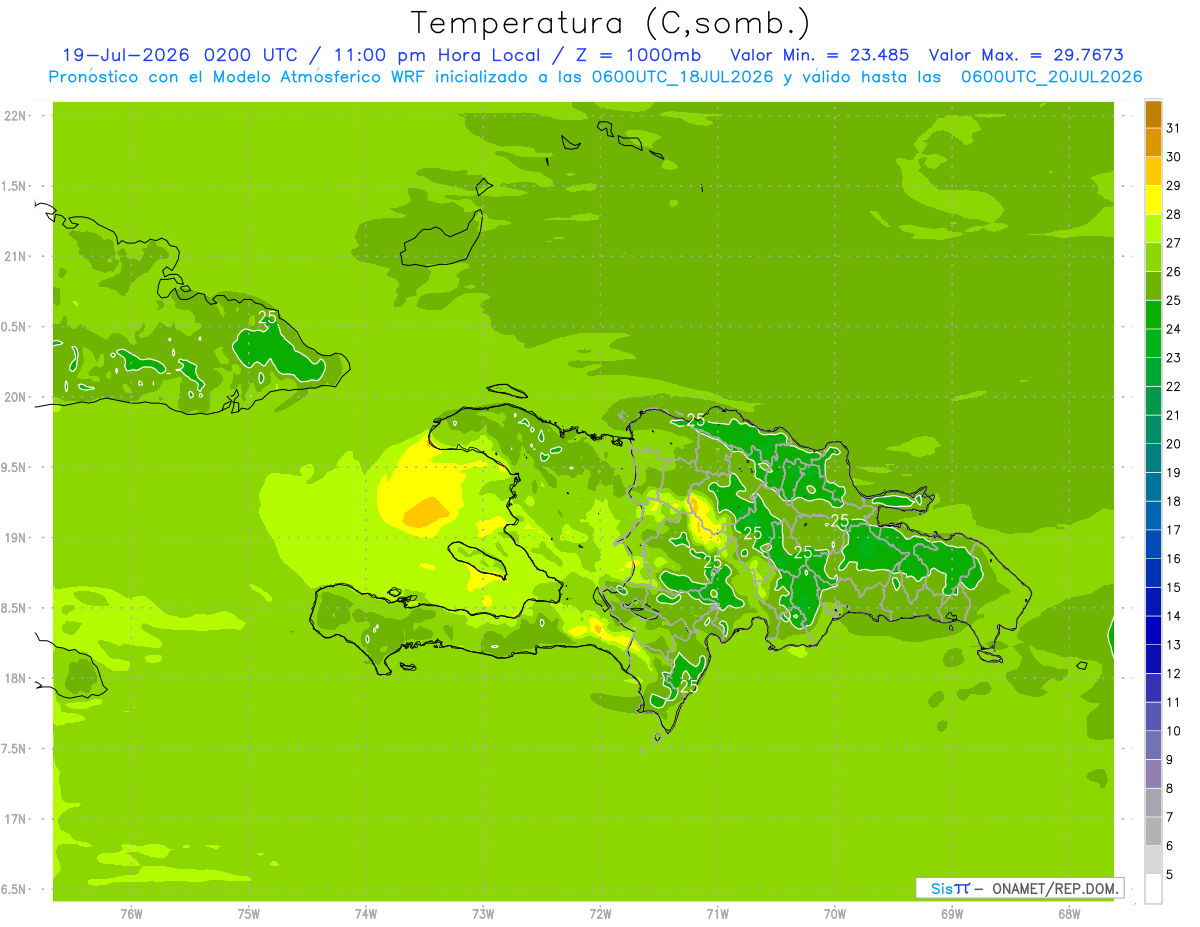Screen dimensions: 1200x927
Task: Click the '19N' latitude axis label
Action: click(15, 537)
